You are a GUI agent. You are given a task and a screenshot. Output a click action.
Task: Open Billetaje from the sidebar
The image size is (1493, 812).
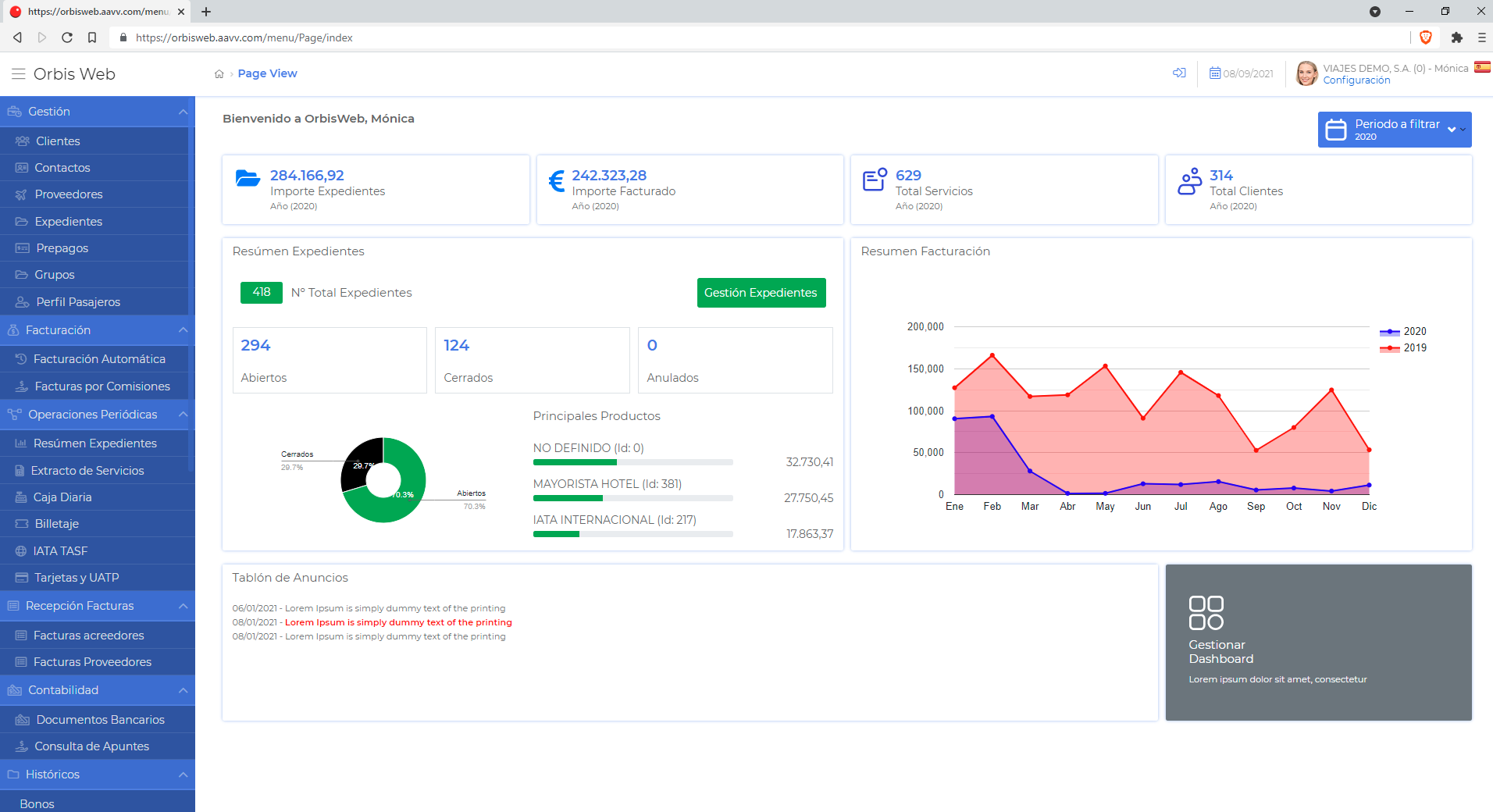(x=57, y=523)
